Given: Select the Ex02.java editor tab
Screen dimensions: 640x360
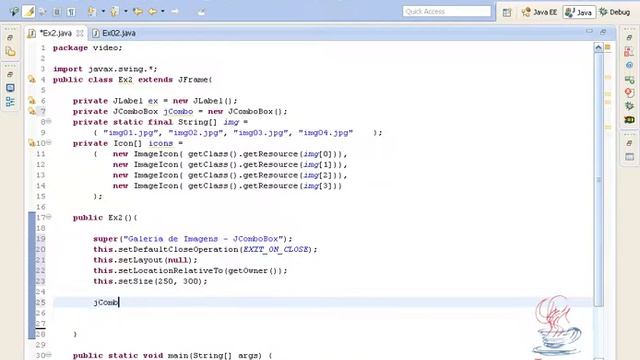Looking at the screenshot, I should [x=114, y=33].
